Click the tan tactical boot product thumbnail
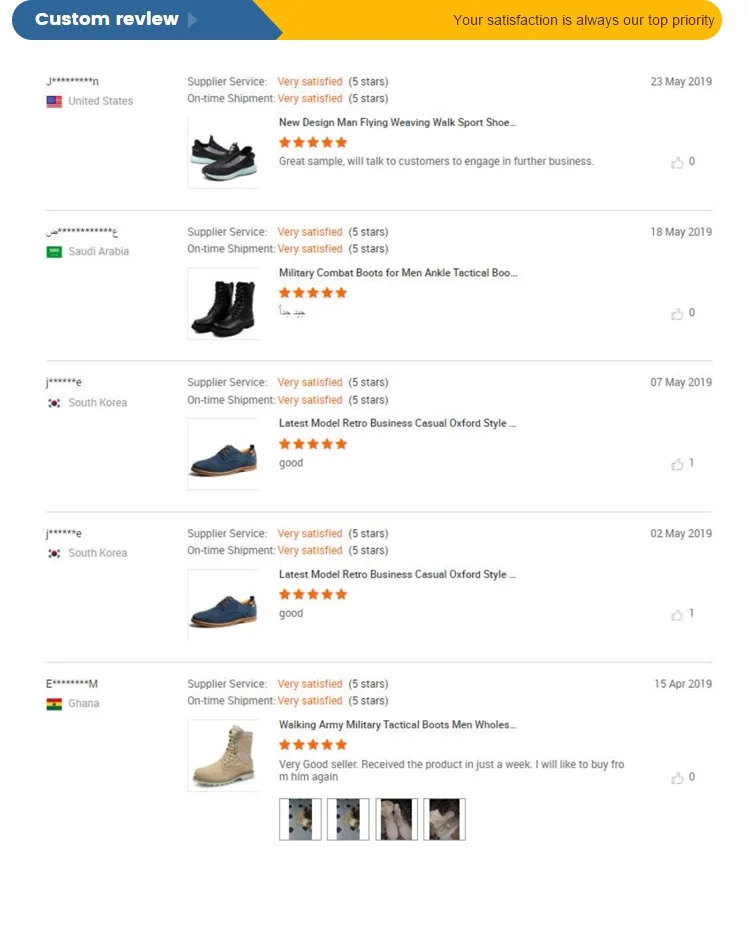 click(x=223, y=756)
